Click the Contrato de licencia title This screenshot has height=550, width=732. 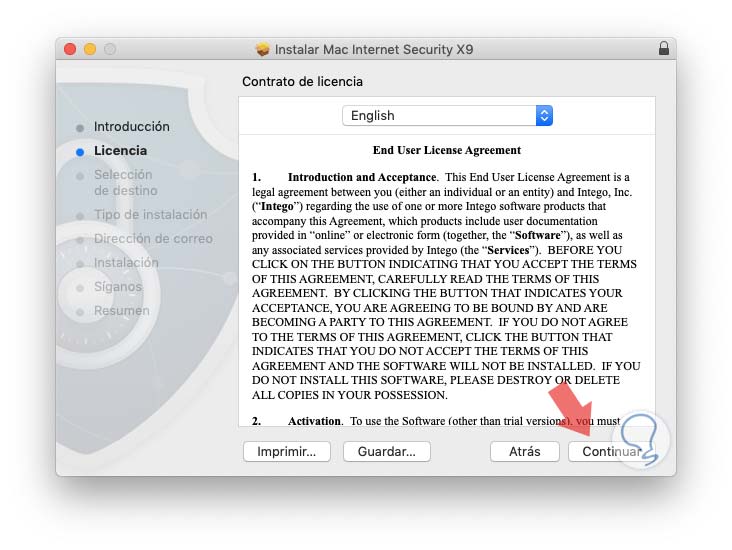point(302,82)
